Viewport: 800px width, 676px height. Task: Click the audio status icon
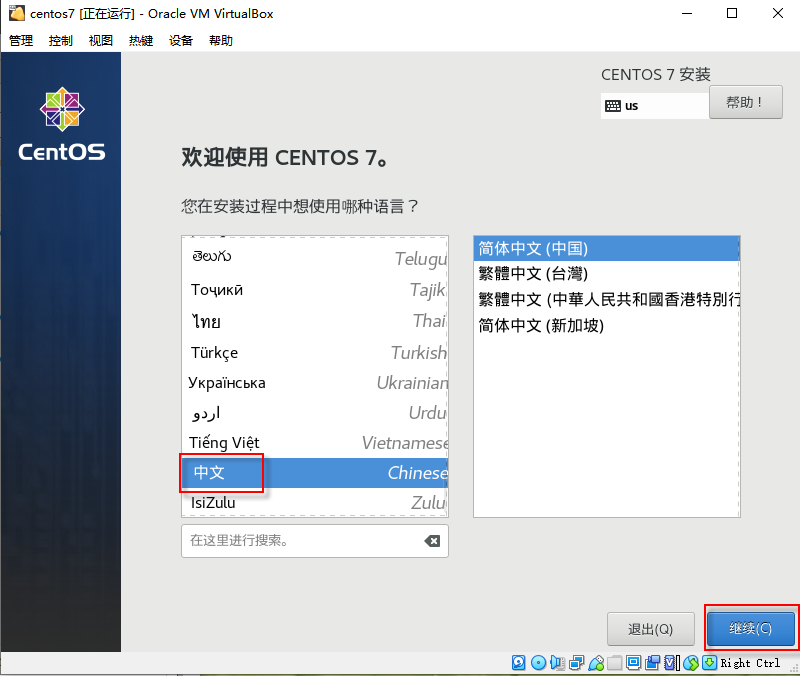point(557,663)
